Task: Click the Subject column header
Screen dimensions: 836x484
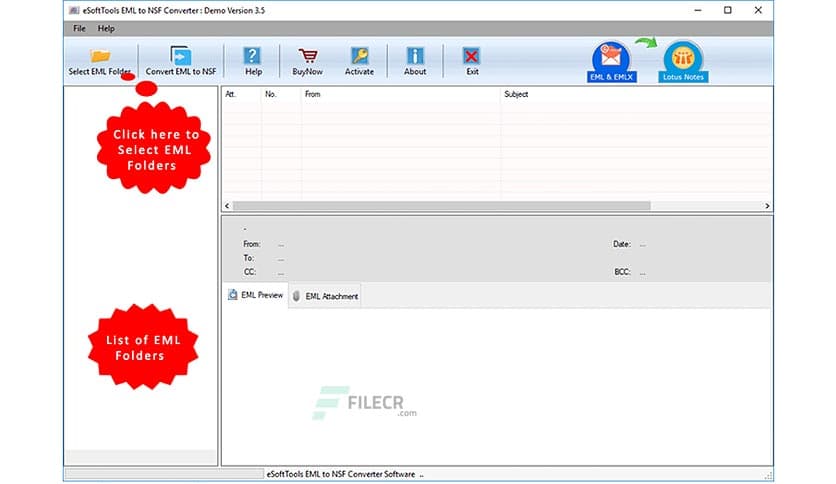Action: 516,94
